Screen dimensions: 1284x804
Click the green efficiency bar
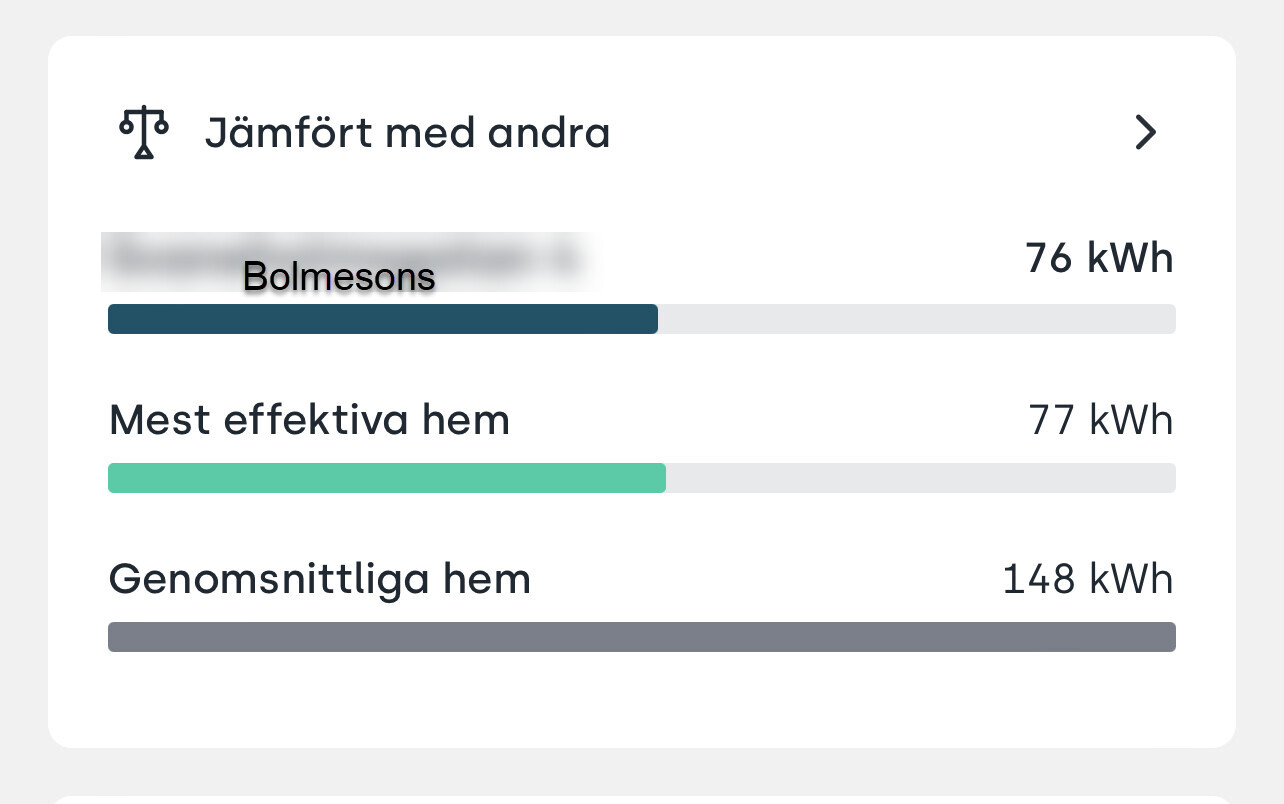(x=386, y=478)
